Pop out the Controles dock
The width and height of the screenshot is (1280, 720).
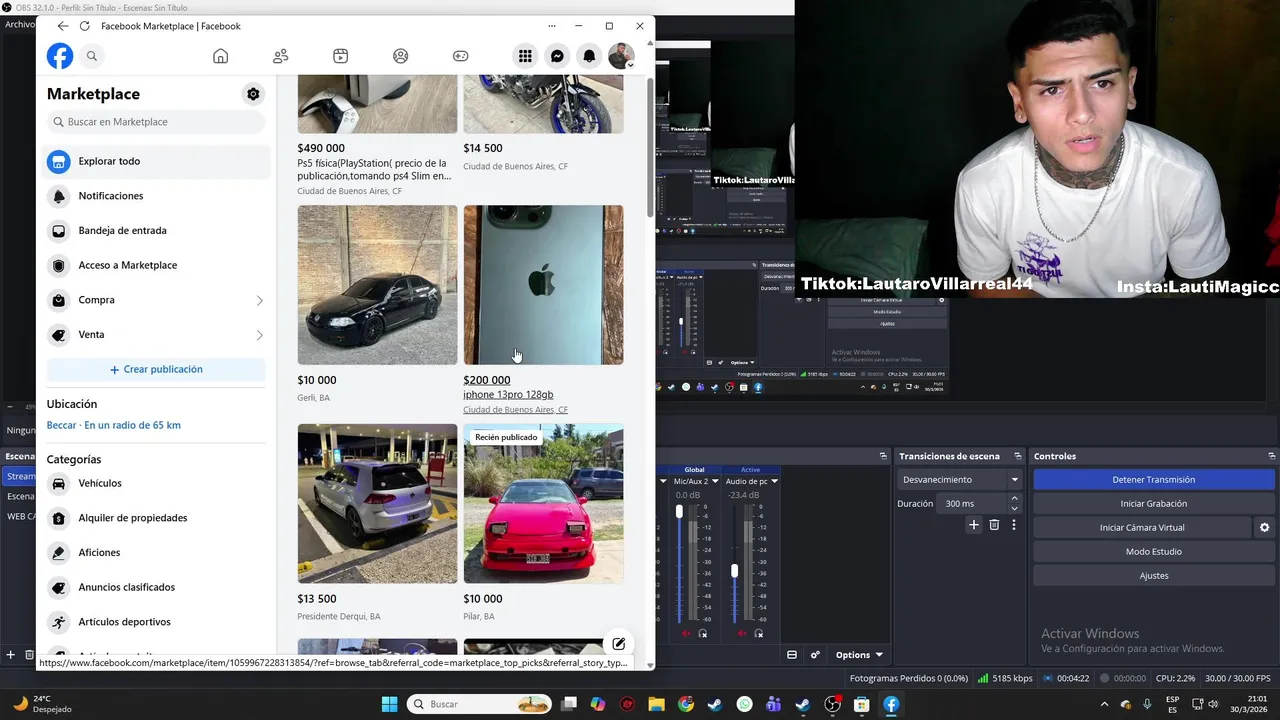1271,456
